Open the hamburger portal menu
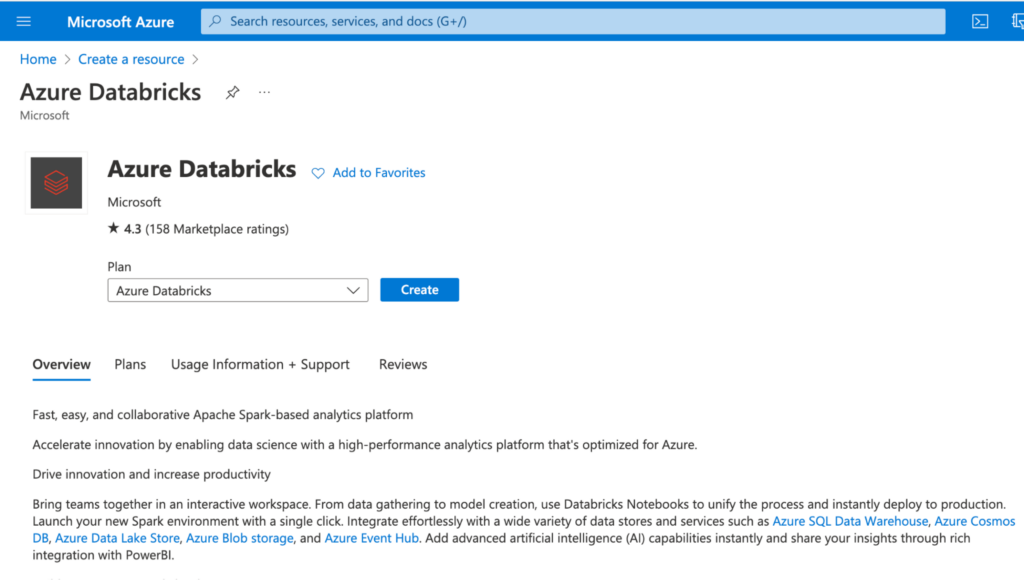 click(24, 21)
